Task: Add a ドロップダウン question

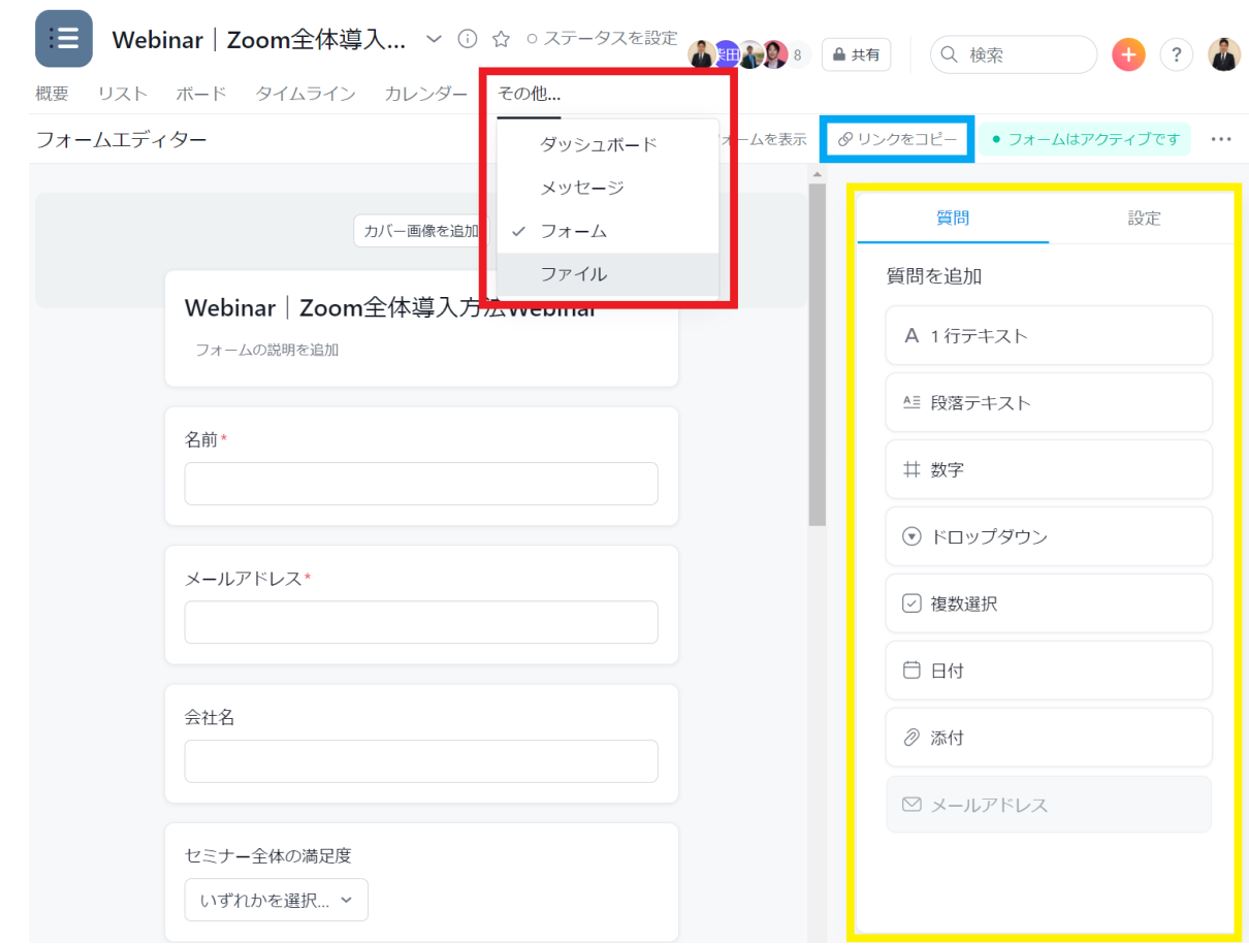Action: coord(1049,536)
